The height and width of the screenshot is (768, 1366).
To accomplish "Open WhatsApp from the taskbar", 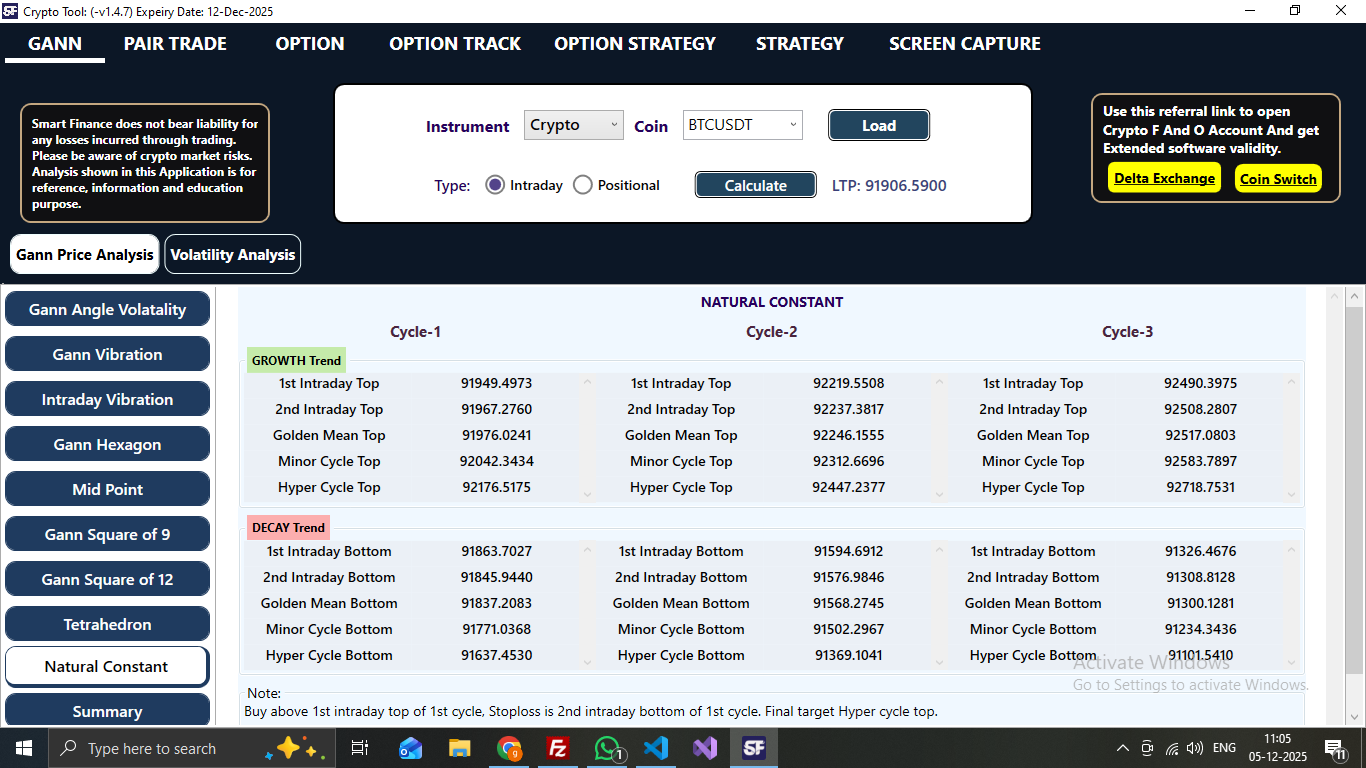I will click(x=607, y=747).
